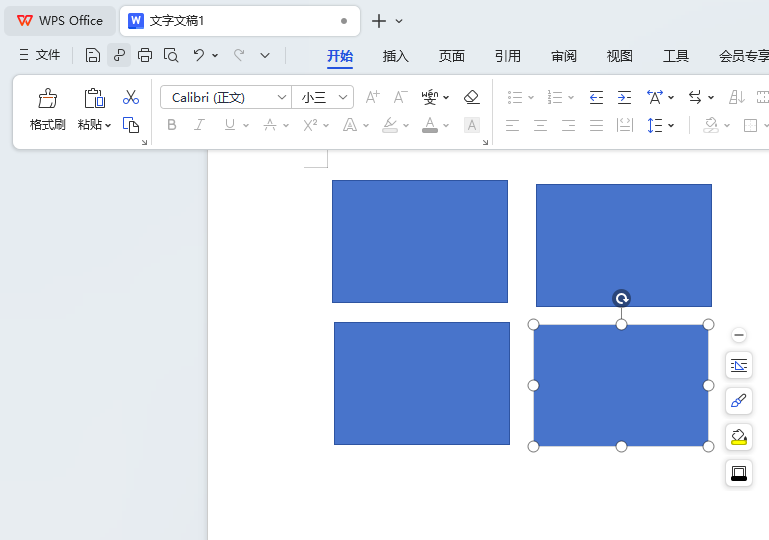Click the shape fill color bucket button

(739, 438)
